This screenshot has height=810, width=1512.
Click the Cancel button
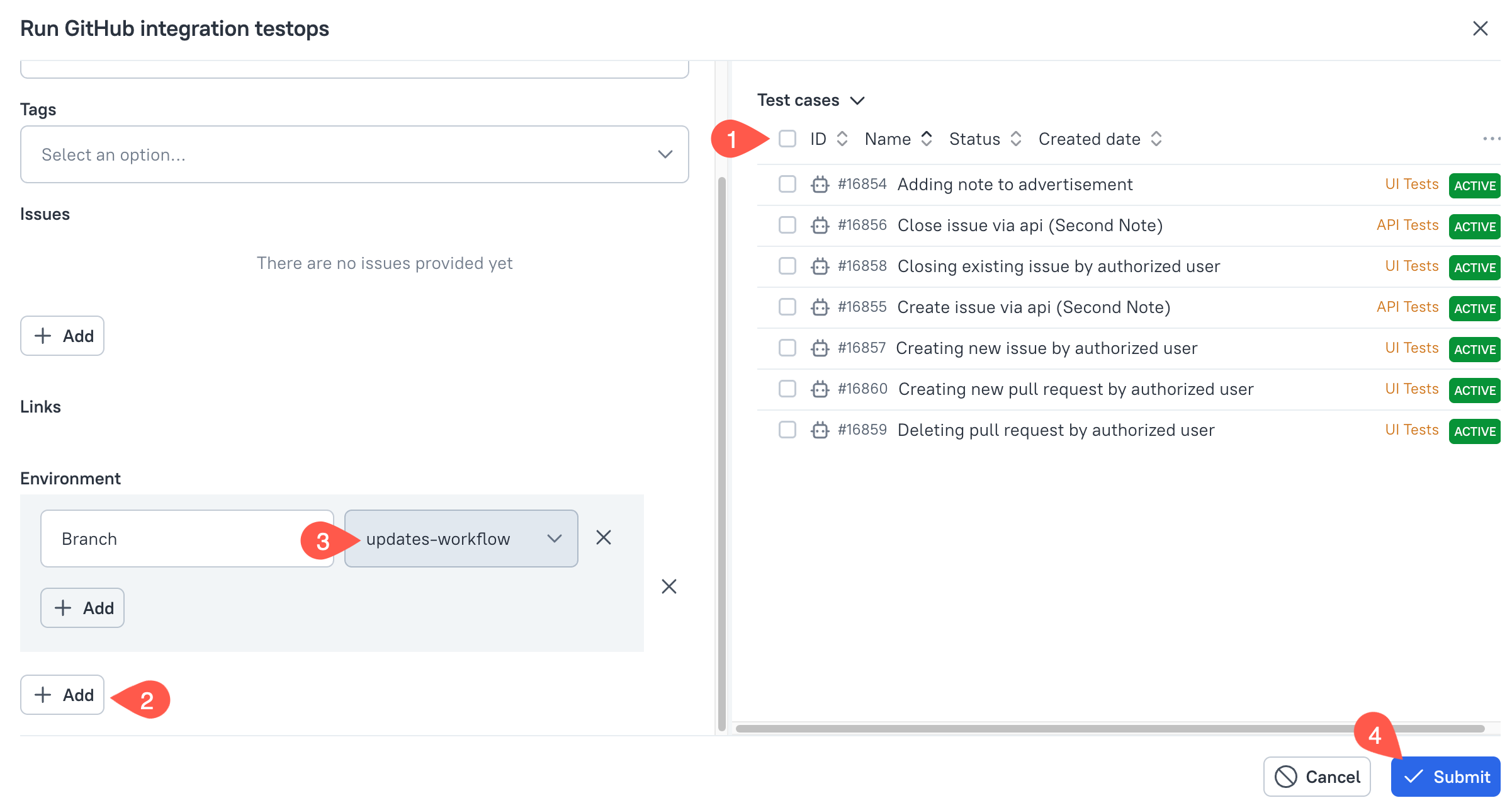1317,777
